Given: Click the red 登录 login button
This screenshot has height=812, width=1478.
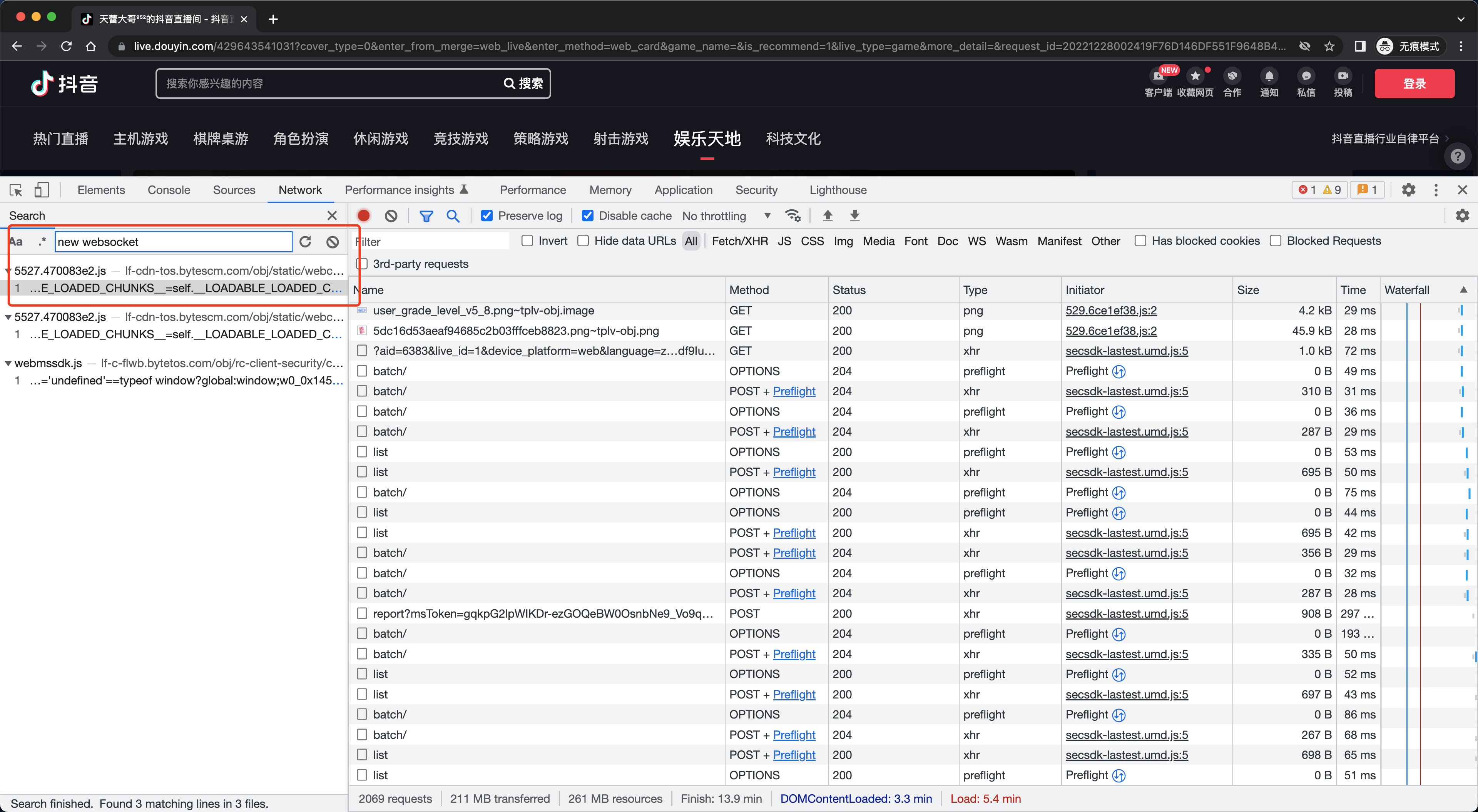Looking at the screenshot, I should [1414, 84].
